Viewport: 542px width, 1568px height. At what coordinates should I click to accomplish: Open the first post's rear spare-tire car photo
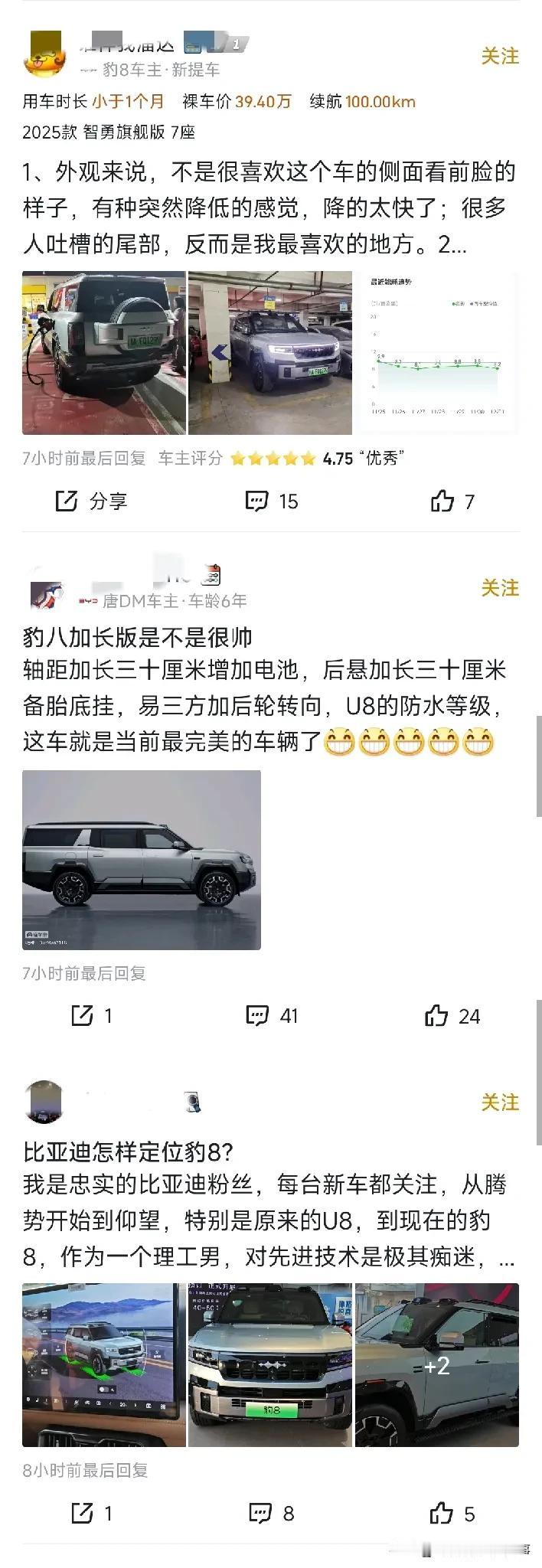coord(104,353)
